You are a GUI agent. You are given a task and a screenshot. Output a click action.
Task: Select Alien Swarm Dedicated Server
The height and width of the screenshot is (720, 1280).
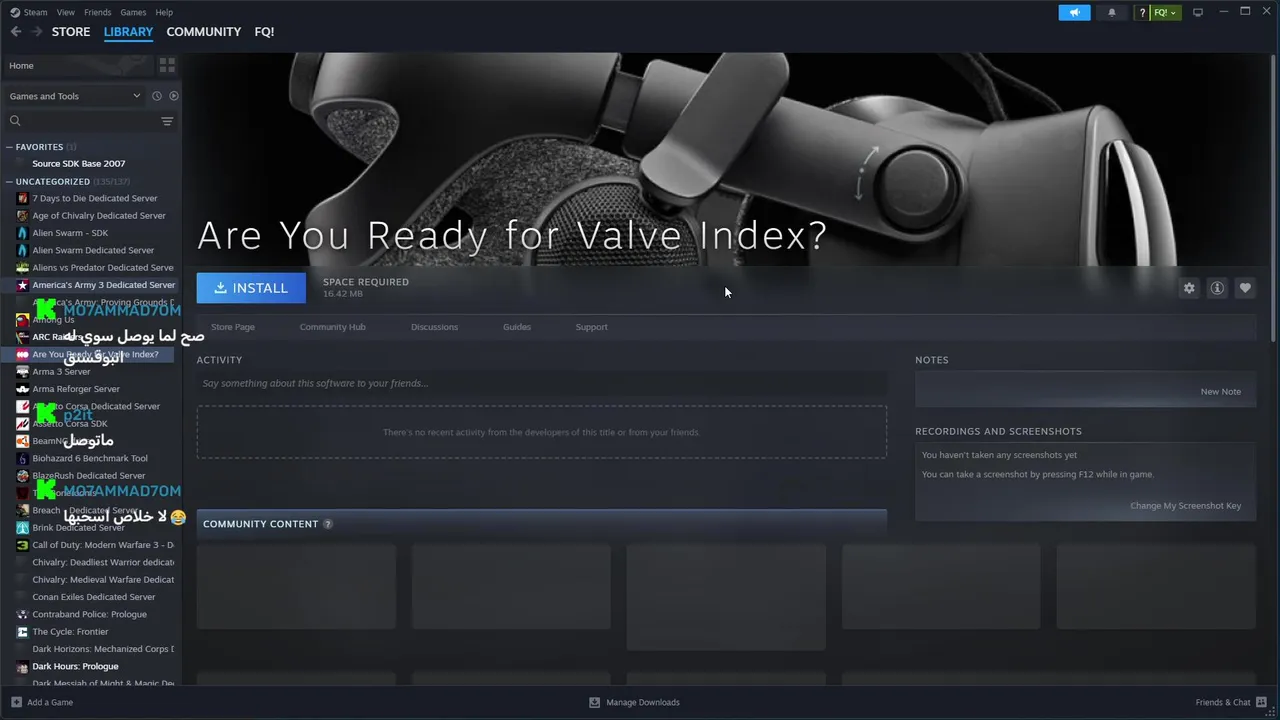(x=91, y=250)
